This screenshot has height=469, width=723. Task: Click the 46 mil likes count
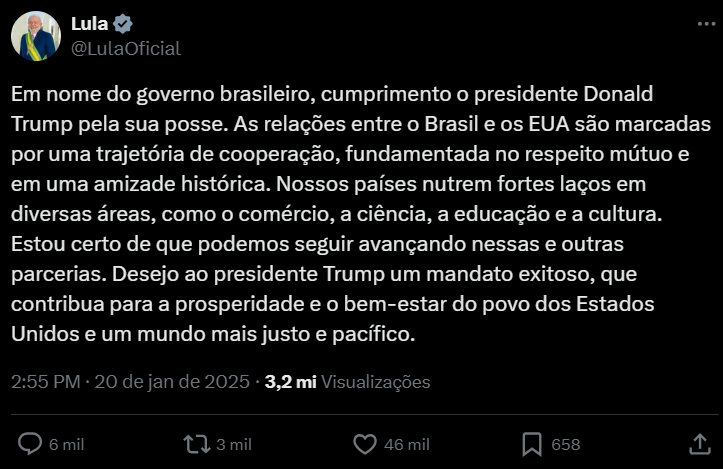coord(406,444)
